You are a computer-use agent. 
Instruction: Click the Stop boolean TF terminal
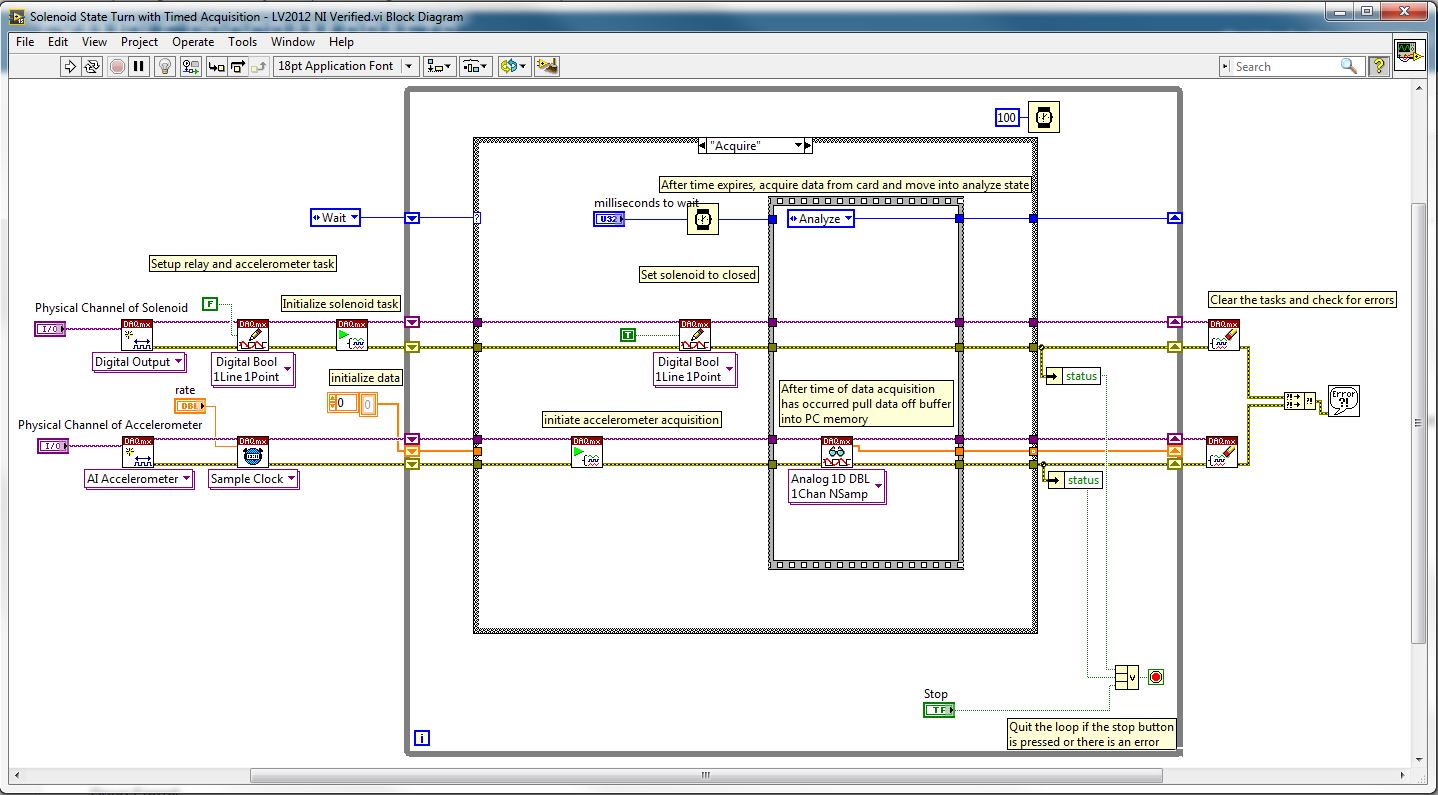[x=939, y=710]
